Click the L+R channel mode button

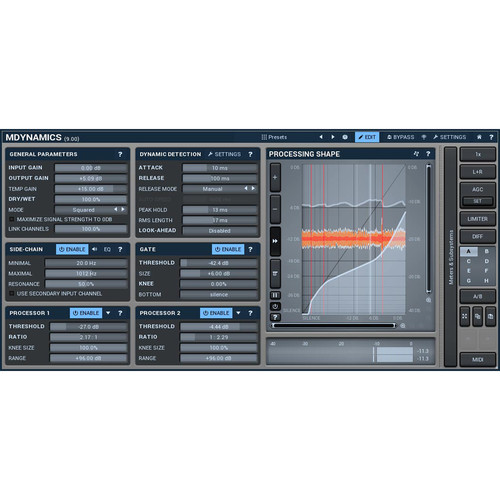(478, 172)
